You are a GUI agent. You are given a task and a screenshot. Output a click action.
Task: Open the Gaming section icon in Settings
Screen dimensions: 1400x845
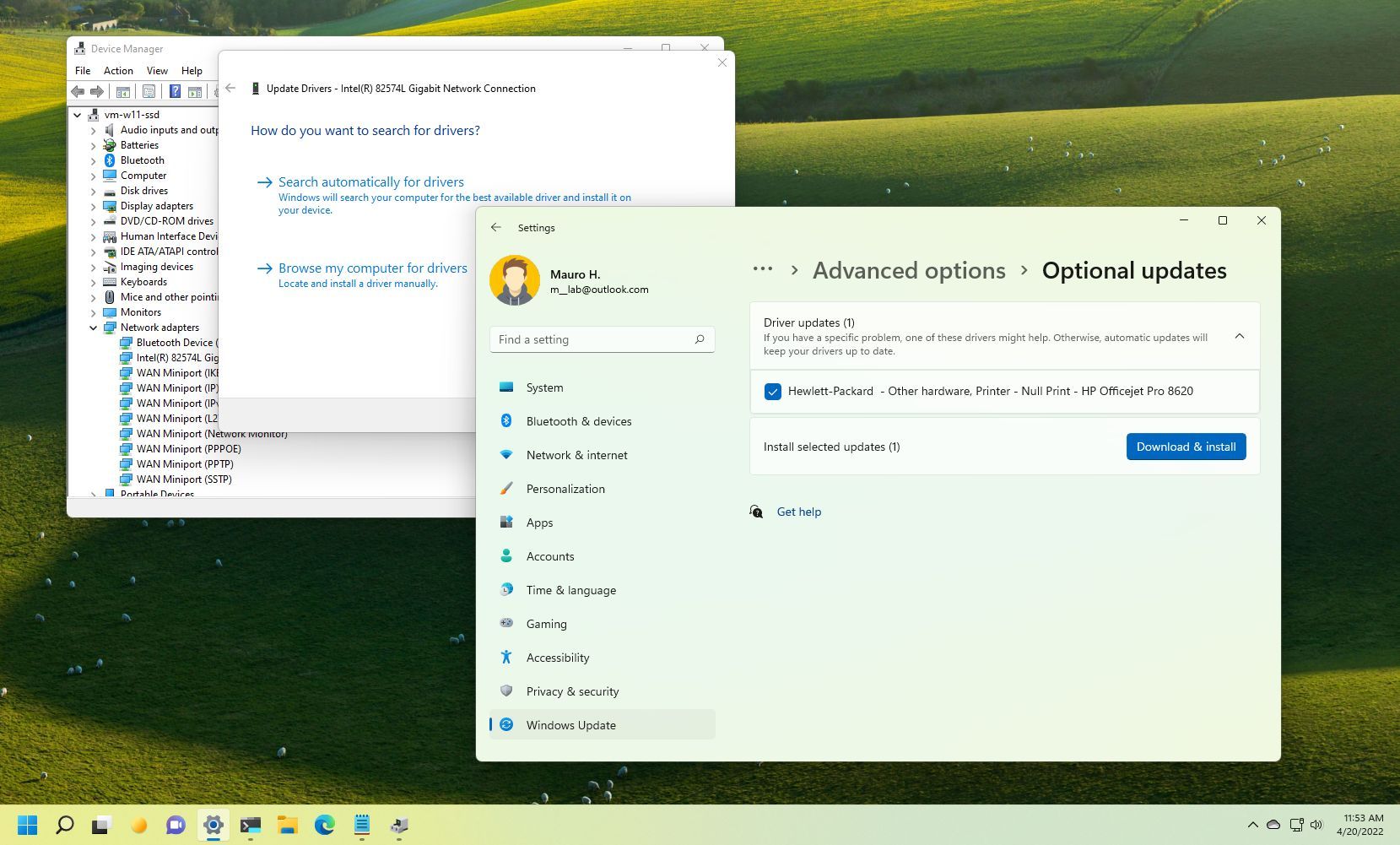pos(506,624)
